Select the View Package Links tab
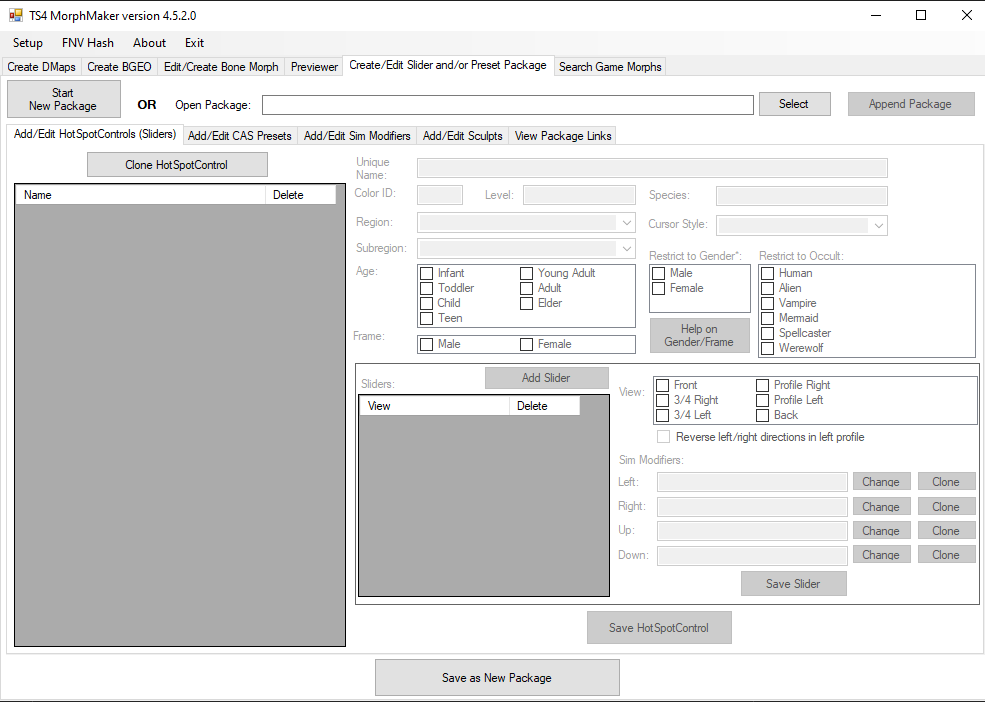The height and width of the screenshot is (702, 985). click(563, 136)
